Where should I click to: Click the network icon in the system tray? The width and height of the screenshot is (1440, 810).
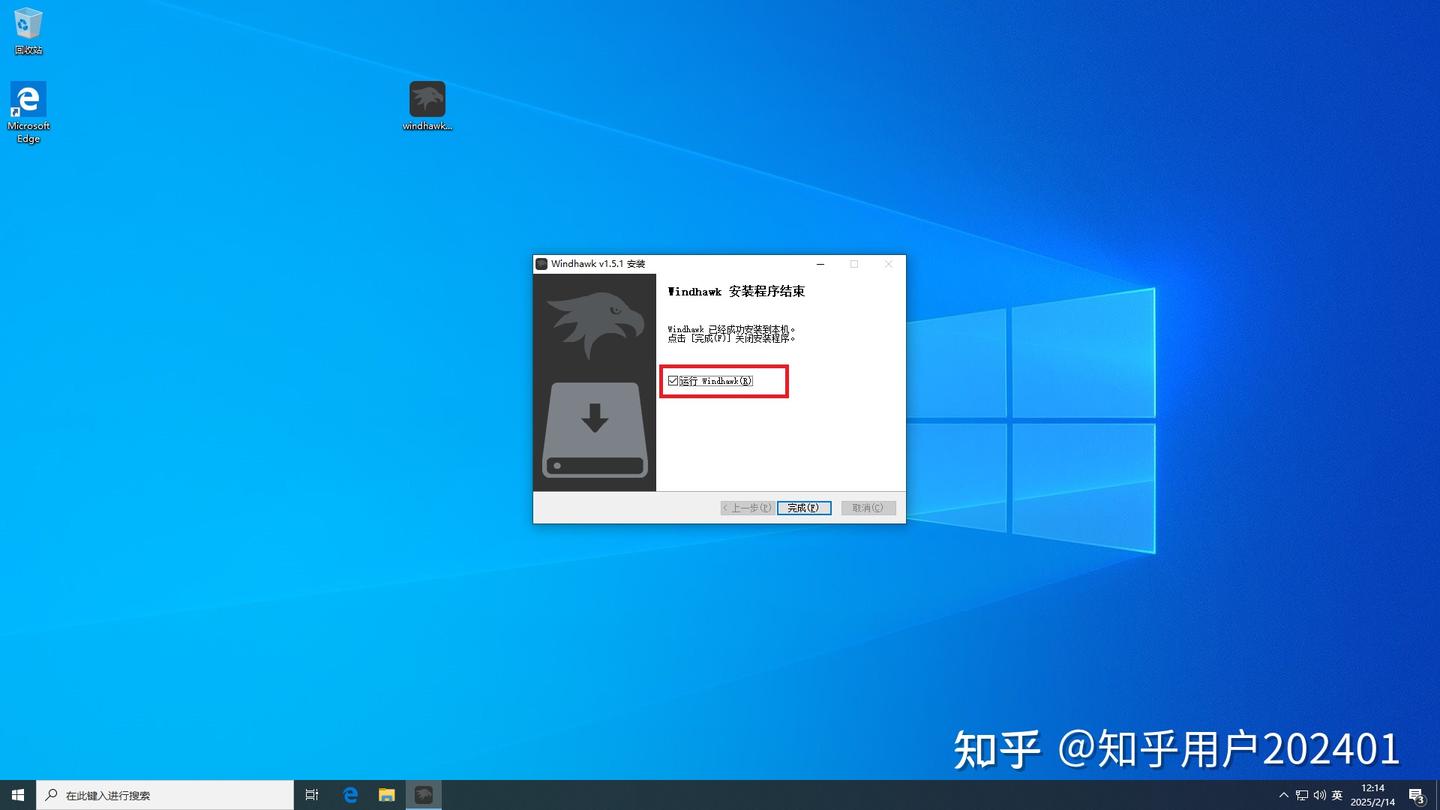click(1300, 794)
